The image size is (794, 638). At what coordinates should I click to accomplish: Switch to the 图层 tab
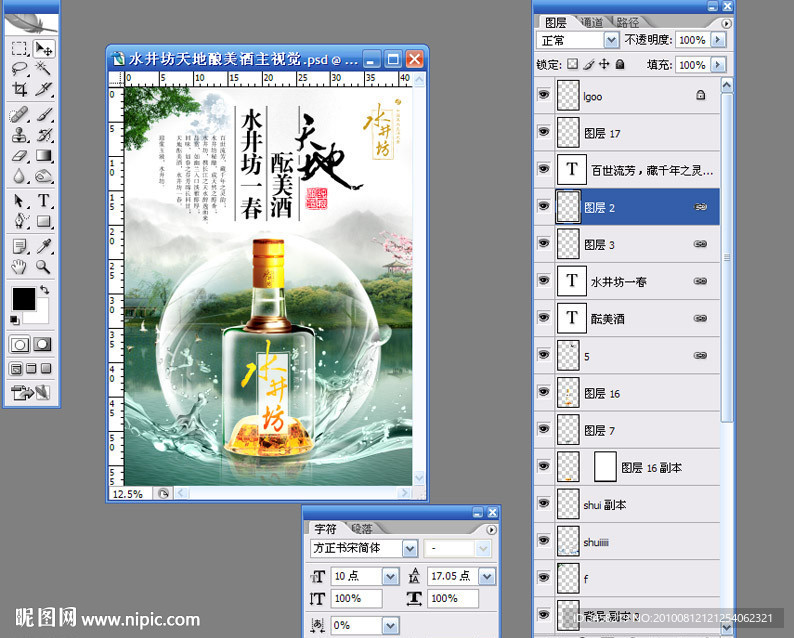(x=555, y=22)
